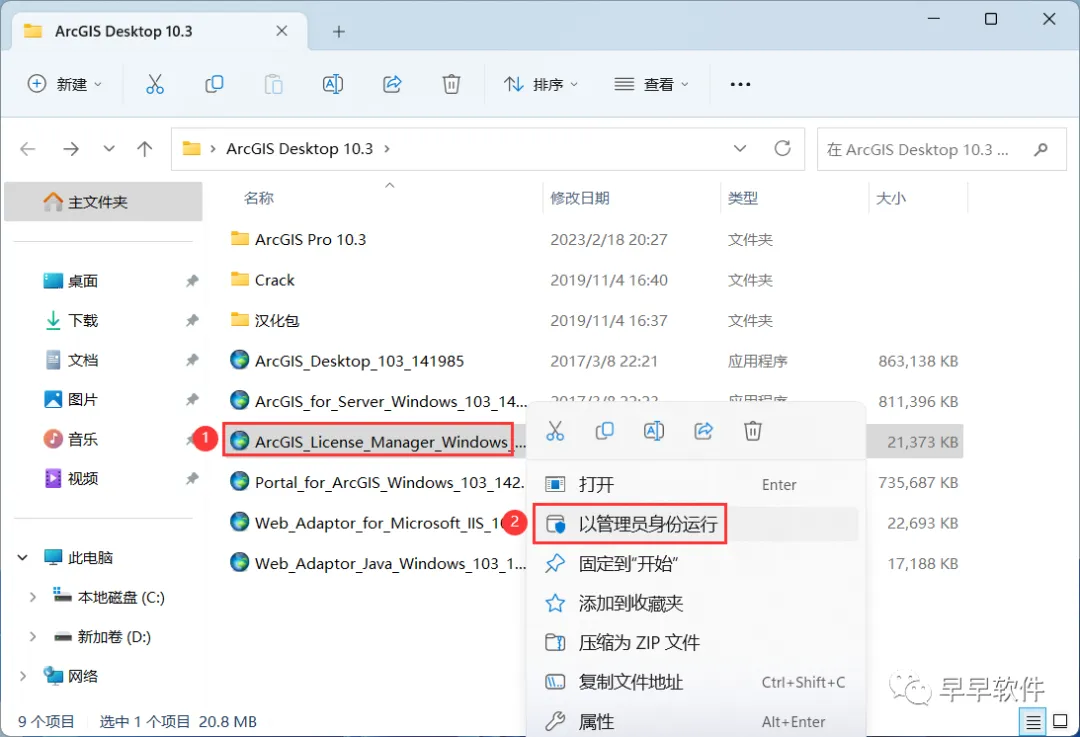
Task: Open 主文件夹 in the sidebar
Action: [x=103, y=202]
